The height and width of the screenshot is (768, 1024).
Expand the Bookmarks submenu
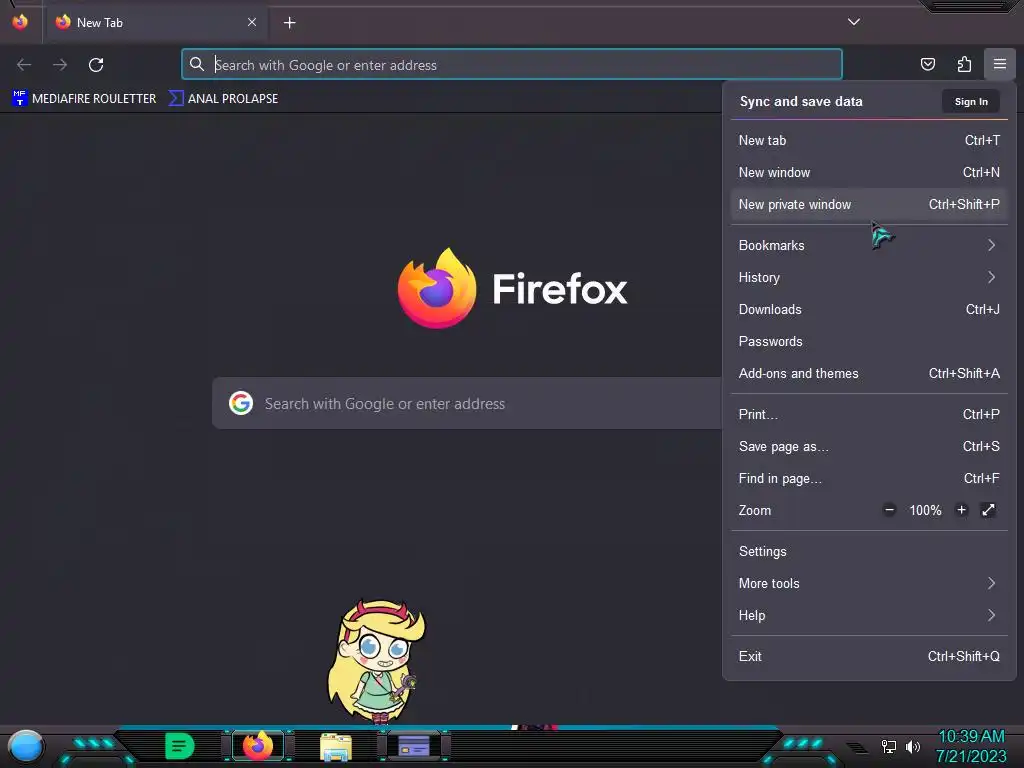pyautogui.click(x=869, y=246)
